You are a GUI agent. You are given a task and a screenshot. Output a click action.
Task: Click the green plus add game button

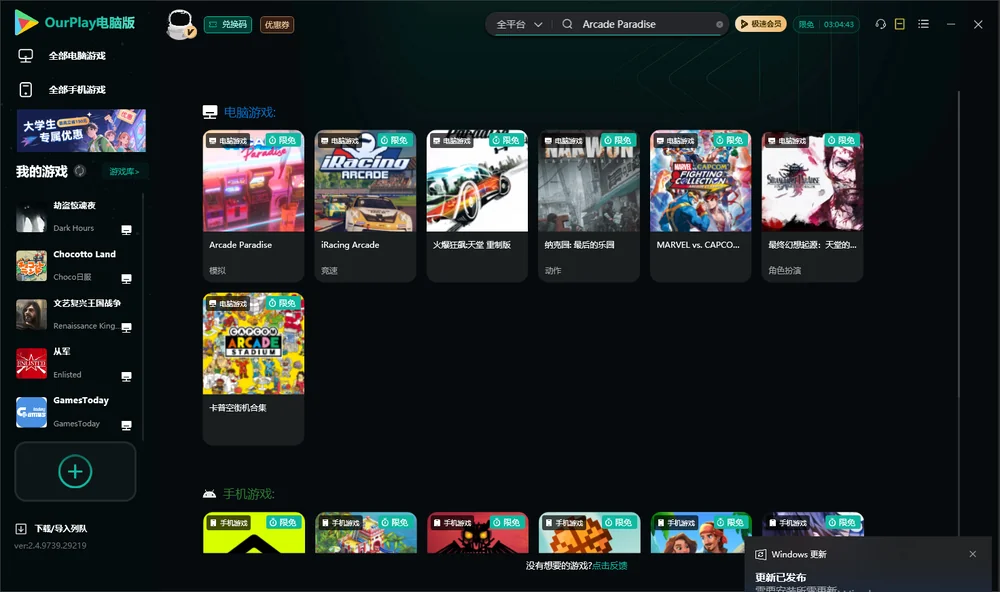tap(75, 471)
